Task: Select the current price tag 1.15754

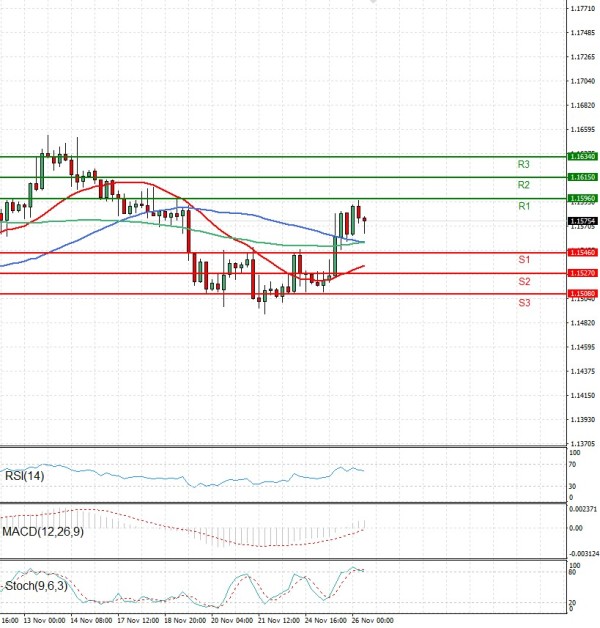Action: (x=582, y=221)
